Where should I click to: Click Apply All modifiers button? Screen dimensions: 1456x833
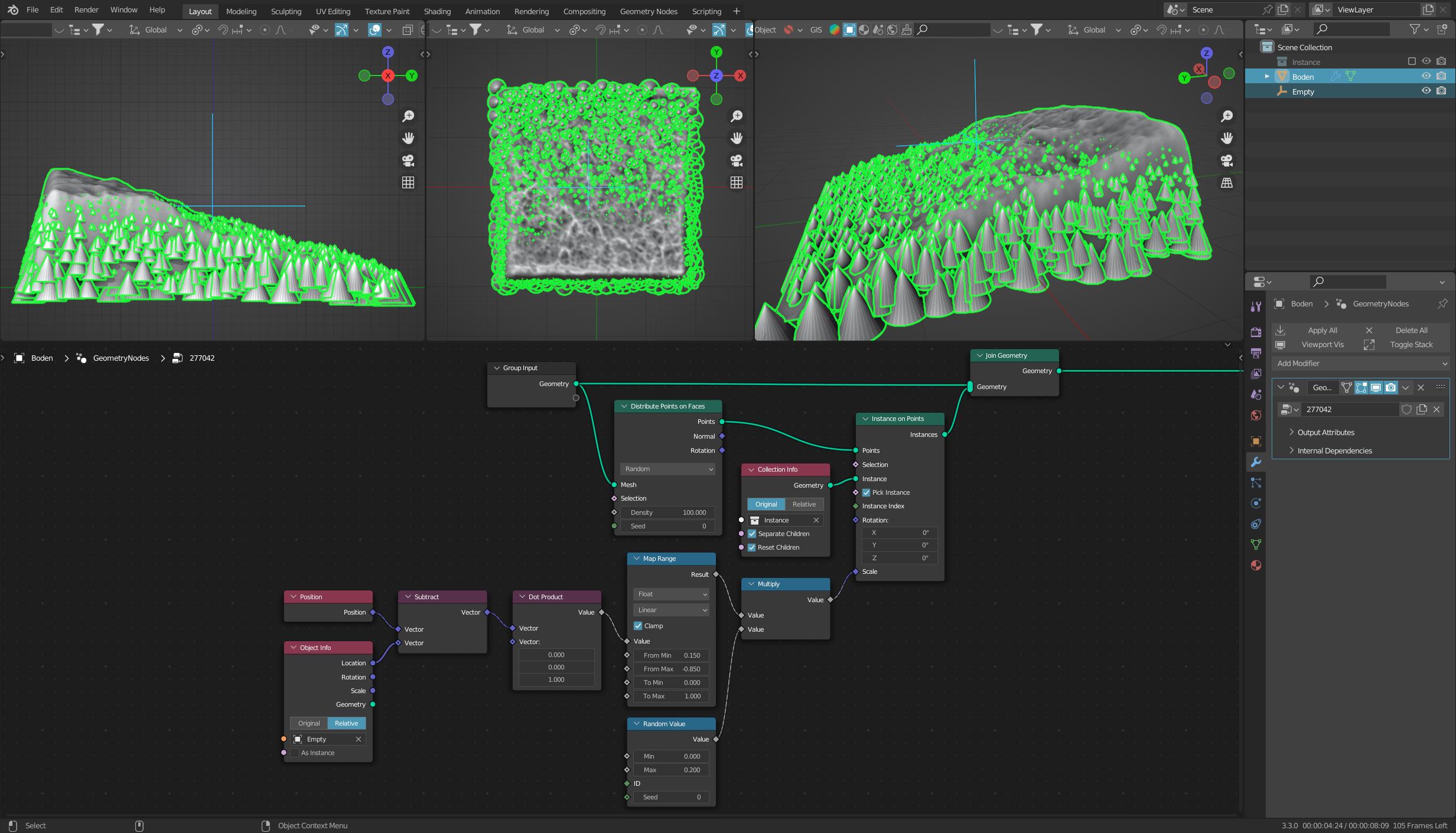pyautogui.click(x=1315, y=330)
